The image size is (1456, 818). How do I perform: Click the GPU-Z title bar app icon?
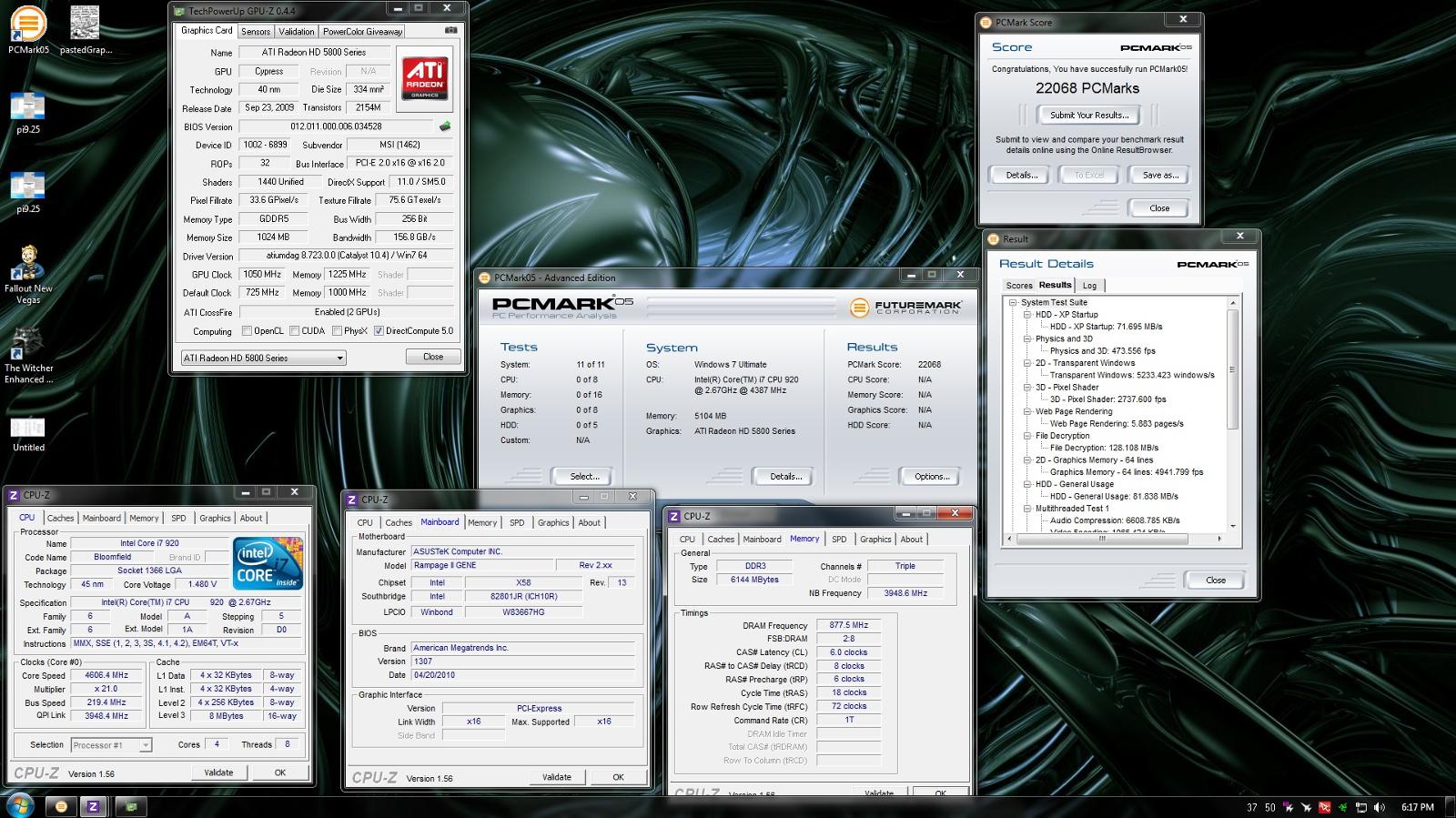coord(178,11)
